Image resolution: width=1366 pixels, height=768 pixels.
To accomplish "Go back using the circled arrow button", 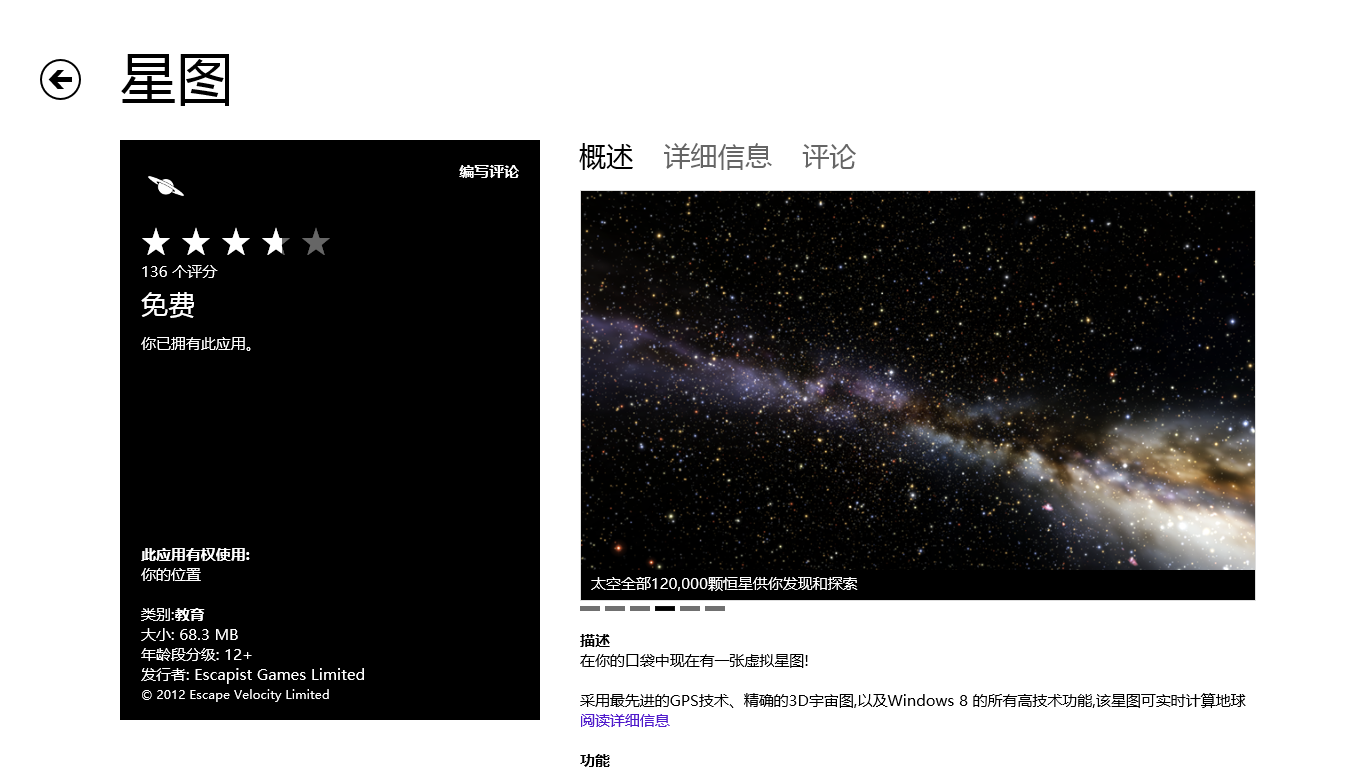I will tap(60, 80).
